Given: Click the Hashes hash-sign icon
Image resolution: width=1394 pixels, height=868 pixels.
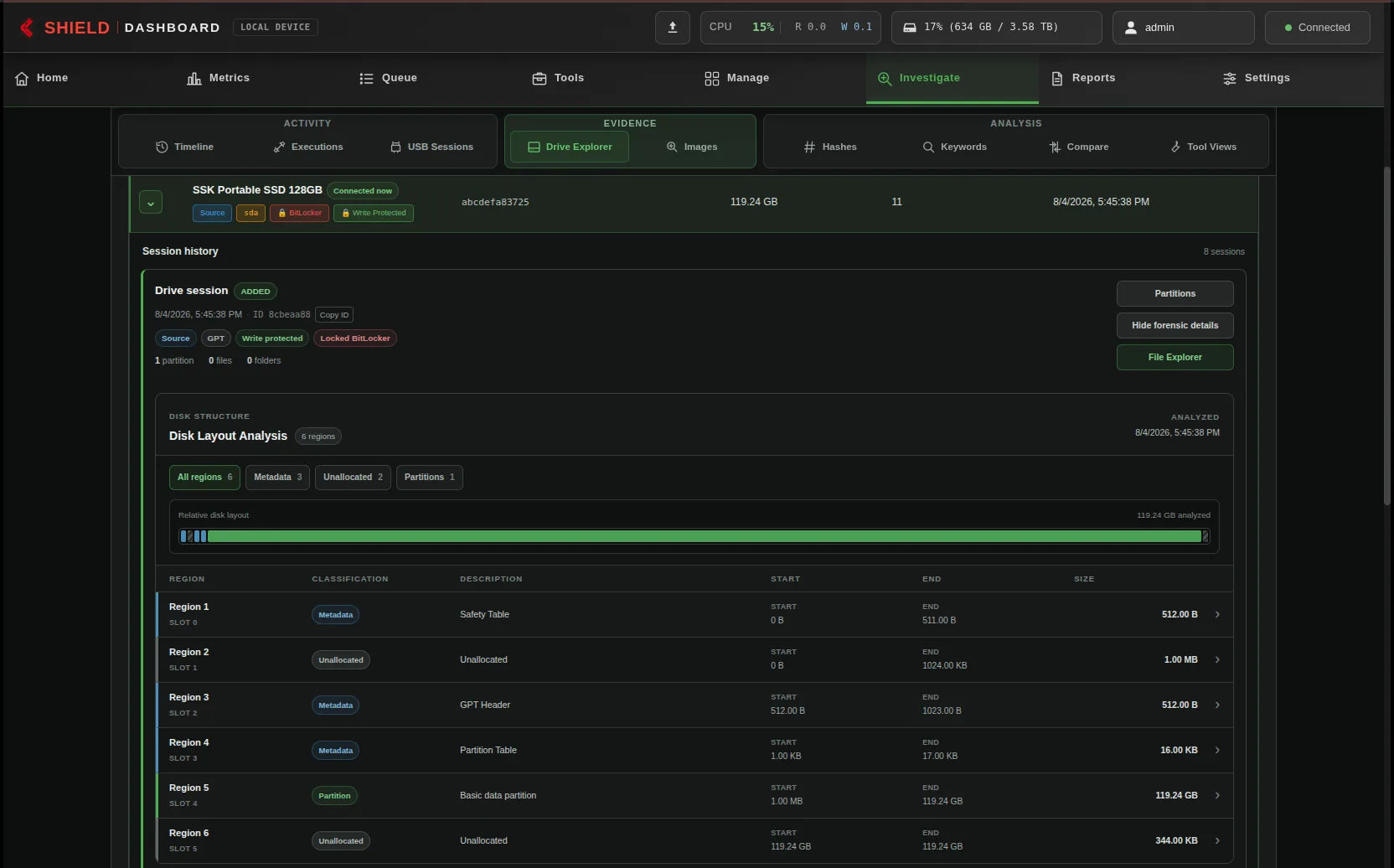Looking at the screenshot, I should 809,147.
